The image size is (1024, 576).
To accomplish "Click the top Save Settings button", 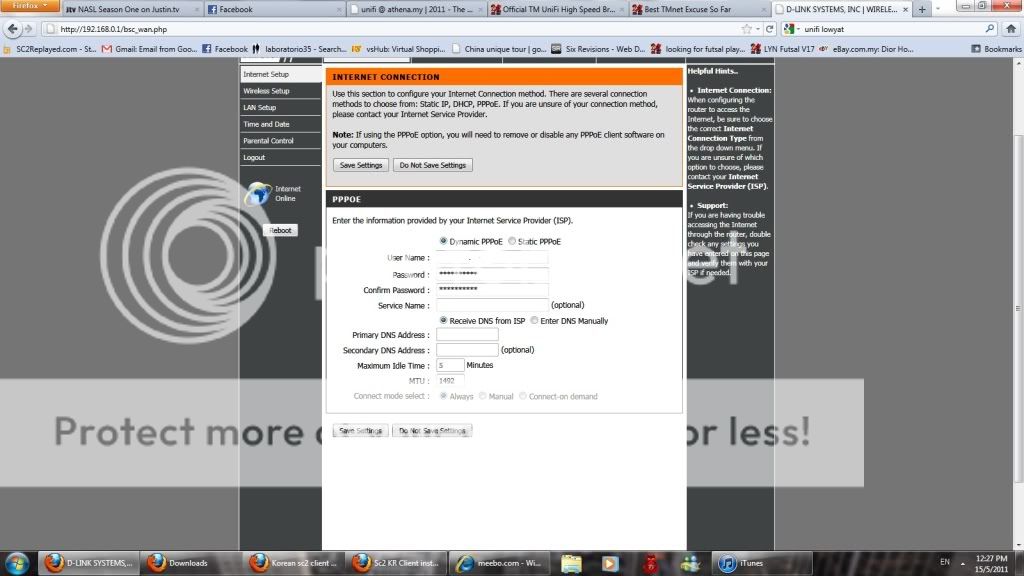I will tap(360, 165).
